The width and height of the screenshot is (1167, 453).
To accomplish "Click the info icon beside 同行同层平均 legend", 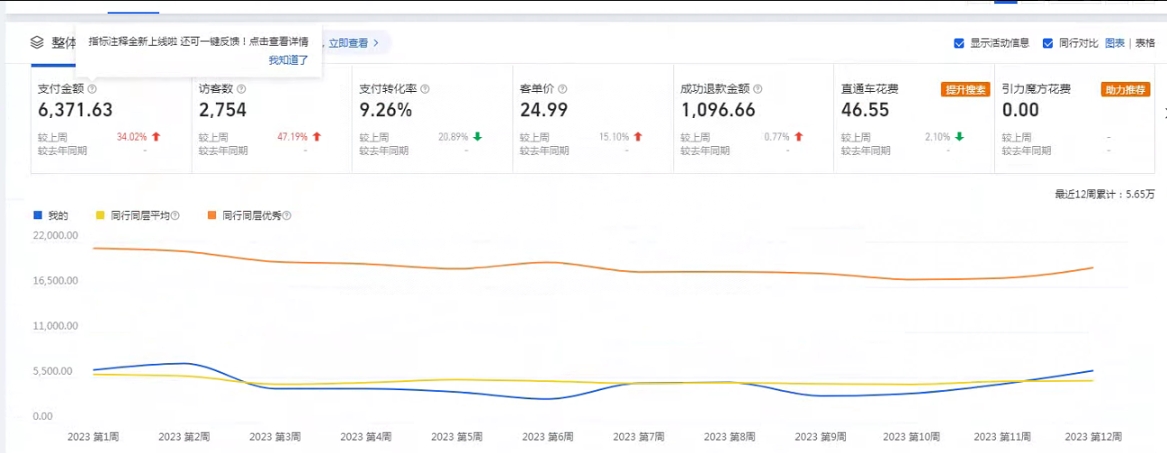I will point(175,216).
